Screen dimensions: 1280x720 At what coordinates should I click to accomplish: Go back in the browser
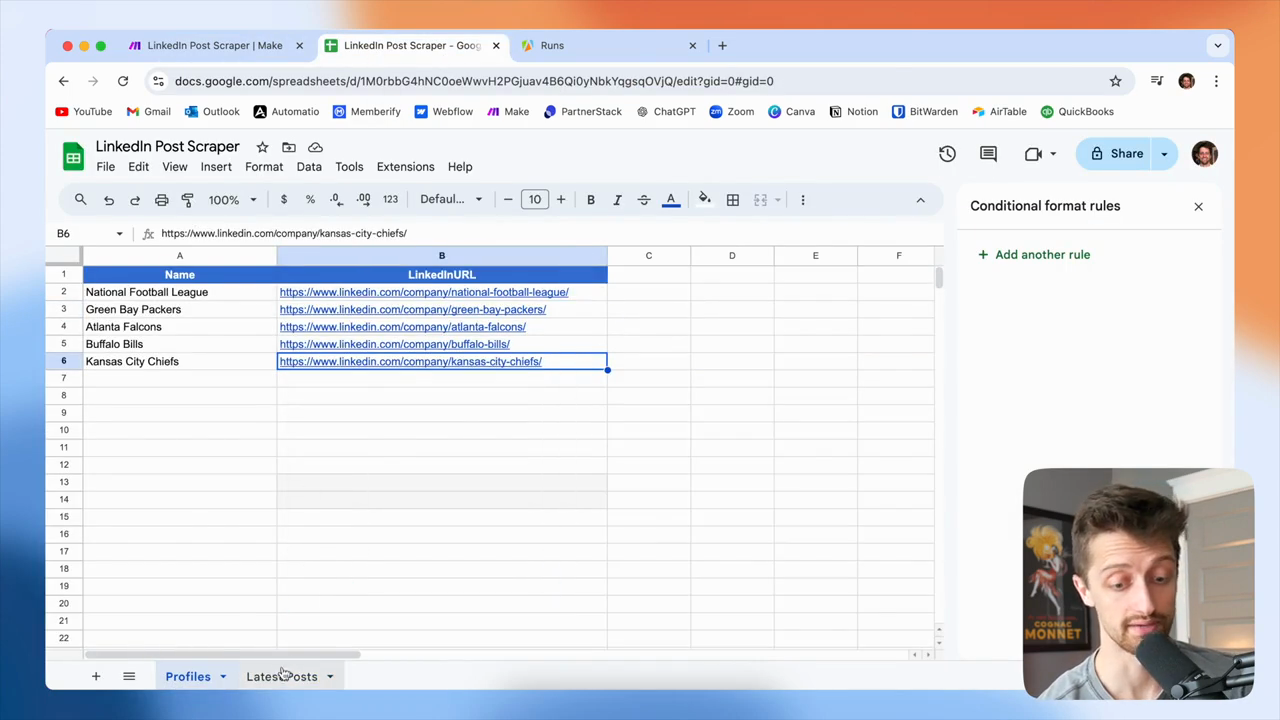click(64, 81)
